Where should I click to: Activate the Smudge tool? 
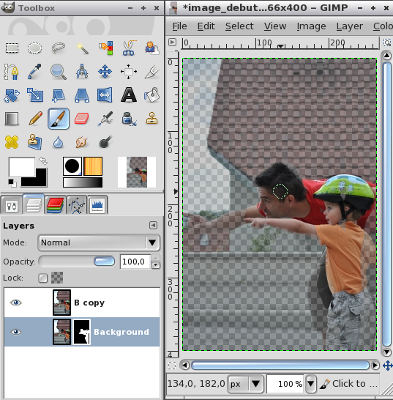pyautogui.click(x=82, y=142)
